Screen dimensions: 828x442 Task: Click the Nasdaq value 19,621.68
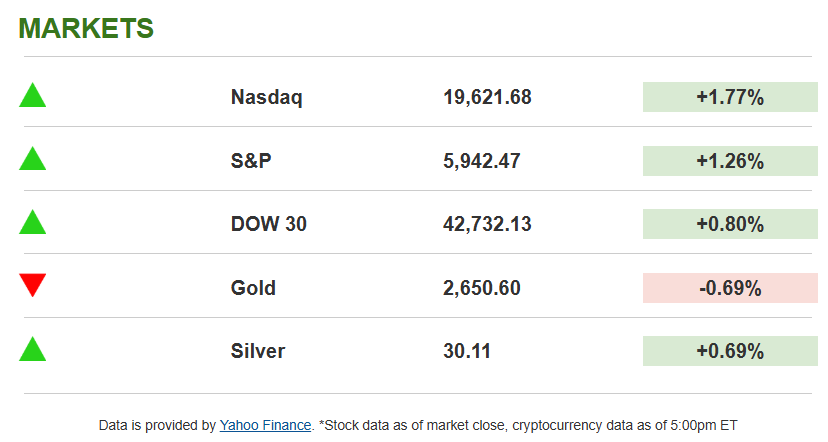(x=487, y=97)
